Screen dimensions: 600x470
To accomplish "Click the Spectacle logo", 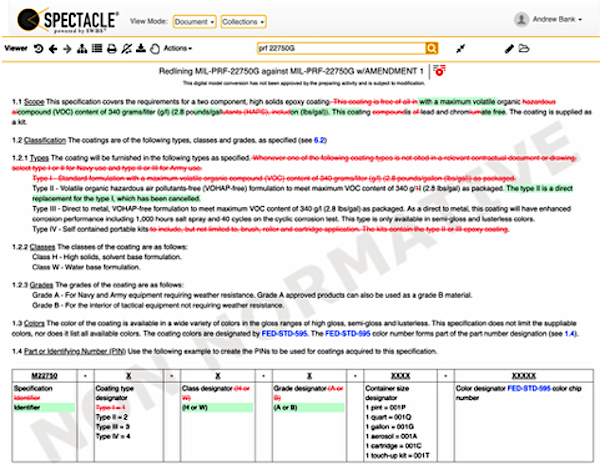I will point(68,20).
